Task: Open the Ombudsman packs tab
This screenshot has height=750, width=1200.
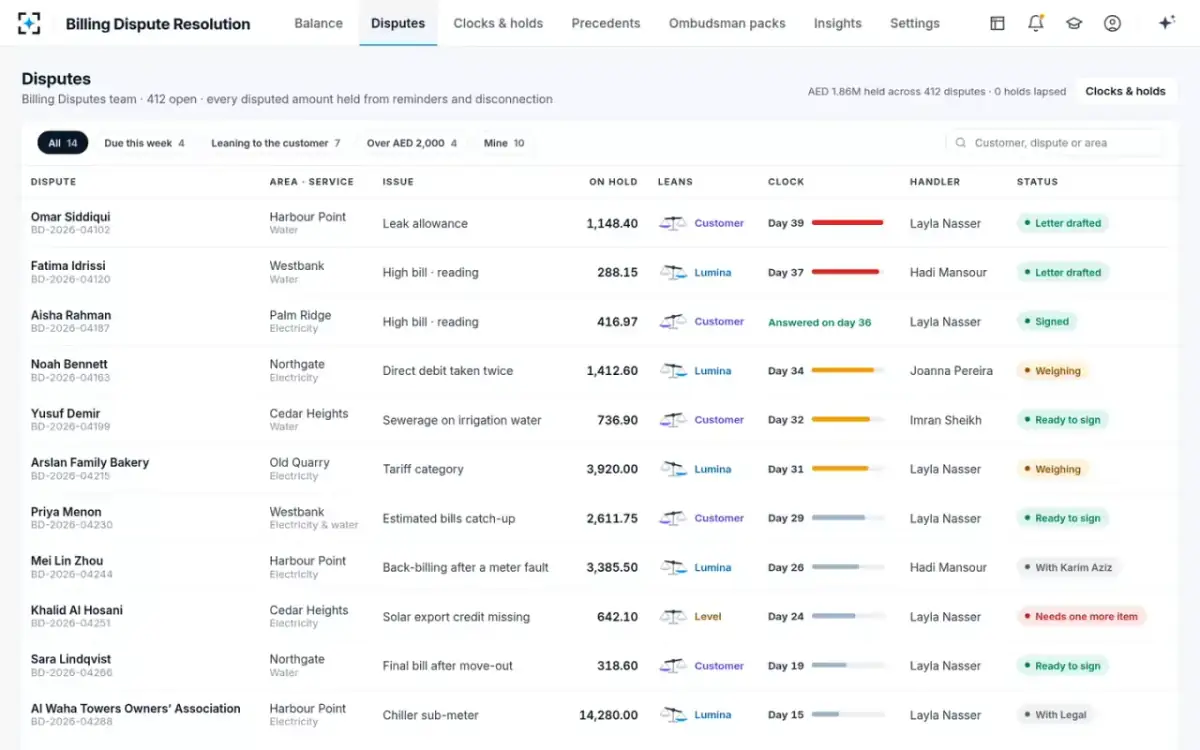Action: tap(727, 23)
